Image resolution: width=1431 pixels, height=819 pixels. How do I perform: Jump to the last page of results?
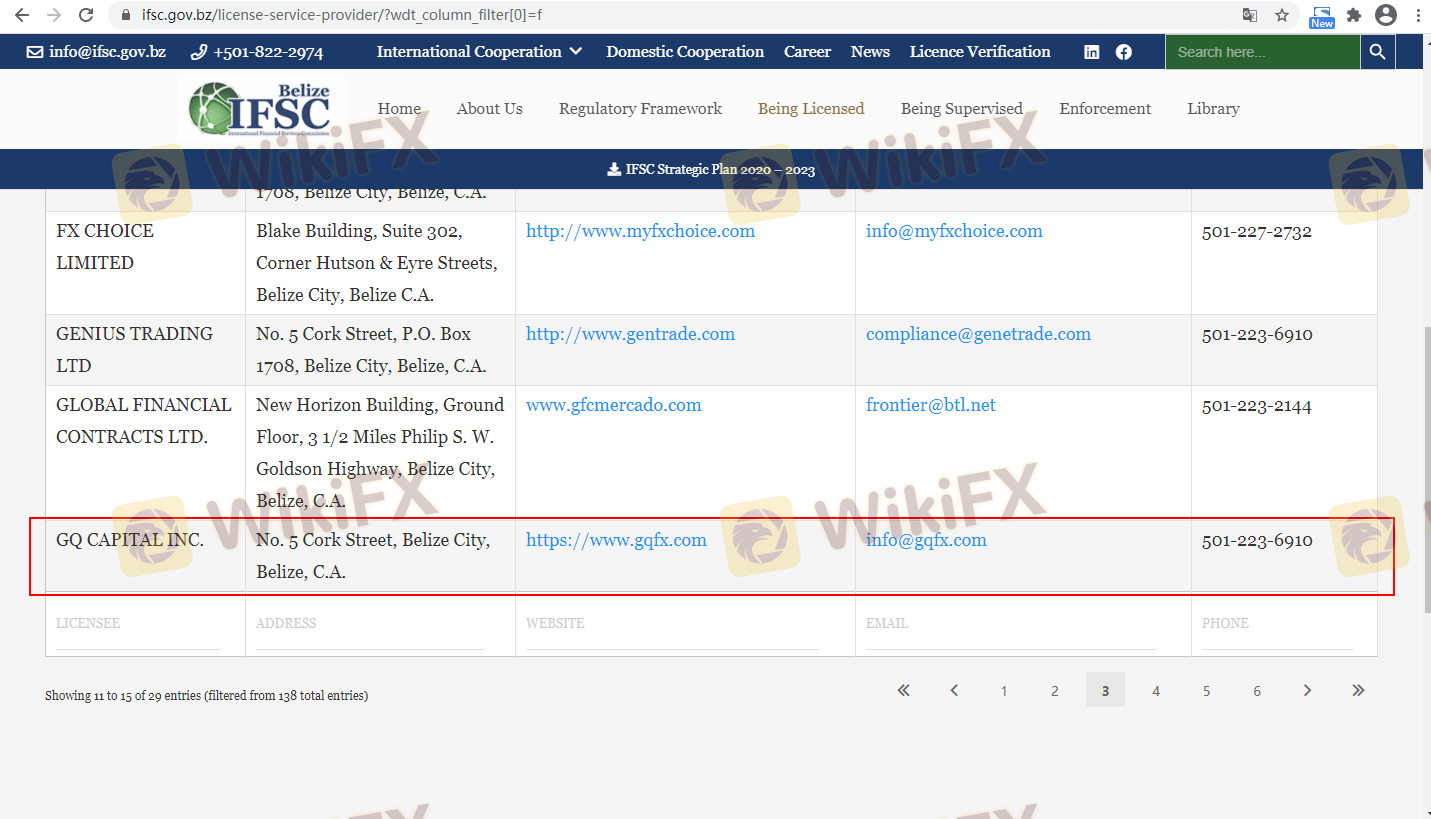(1358, 690)
